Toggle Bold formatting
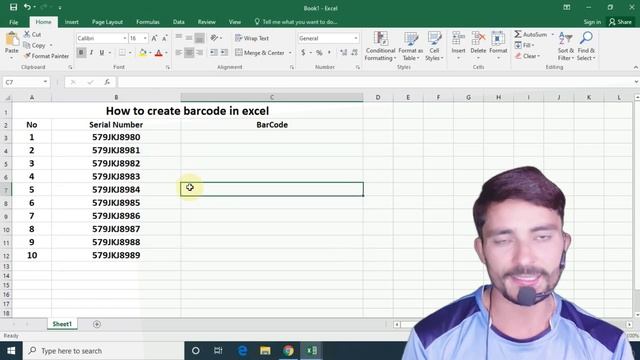 coord(81,53)
